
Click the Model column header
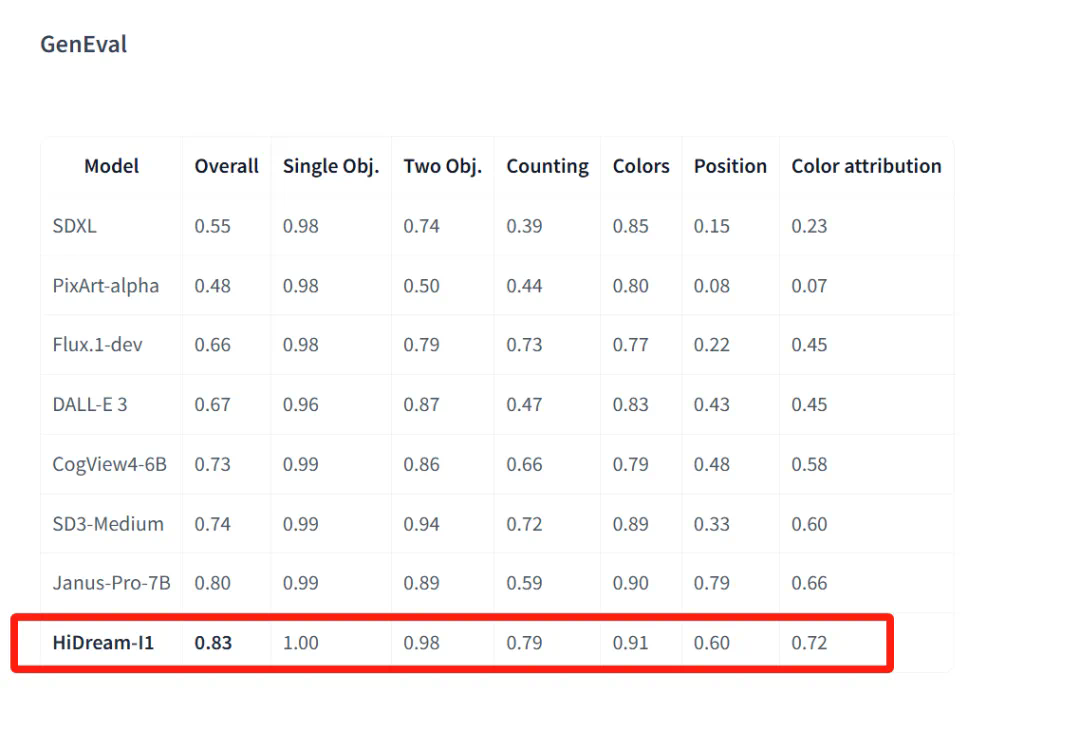click(111, 166)
